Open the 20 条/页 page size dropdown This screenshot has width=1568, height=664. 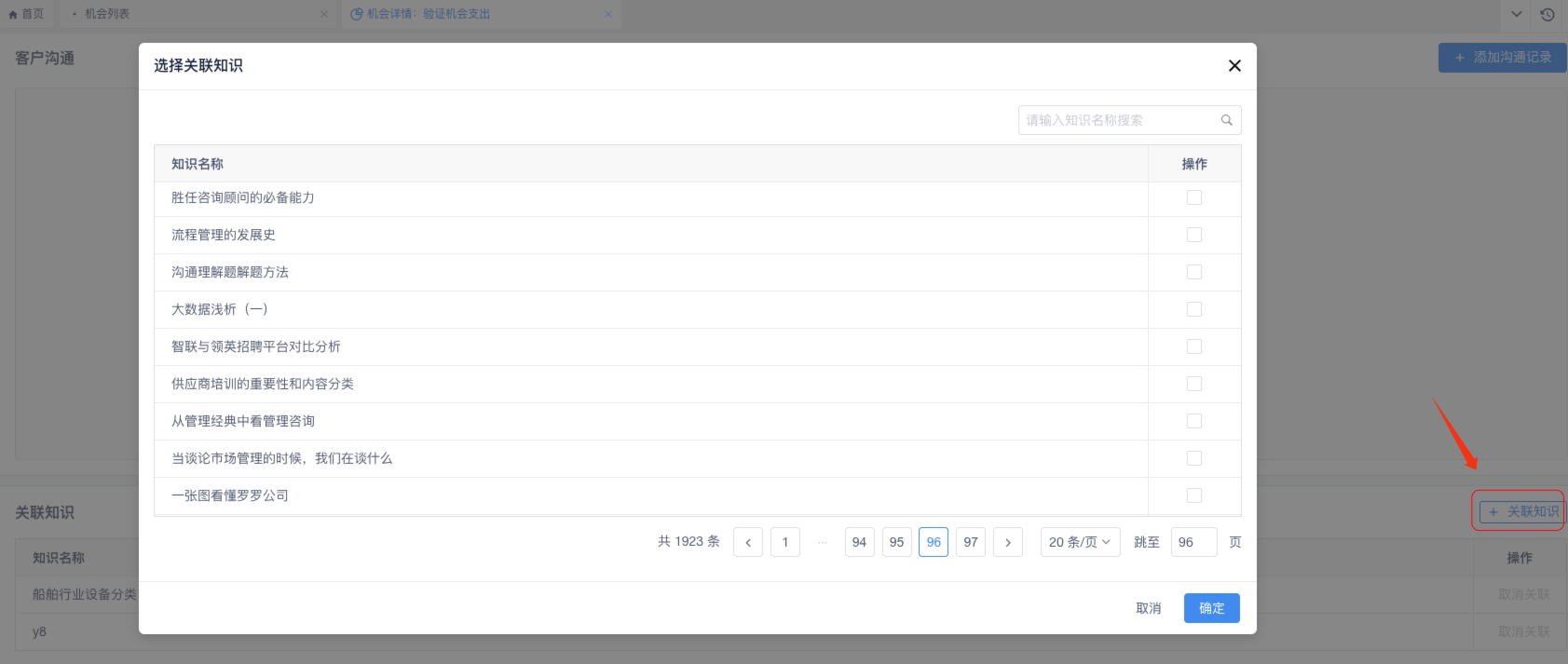(1079, 542)
